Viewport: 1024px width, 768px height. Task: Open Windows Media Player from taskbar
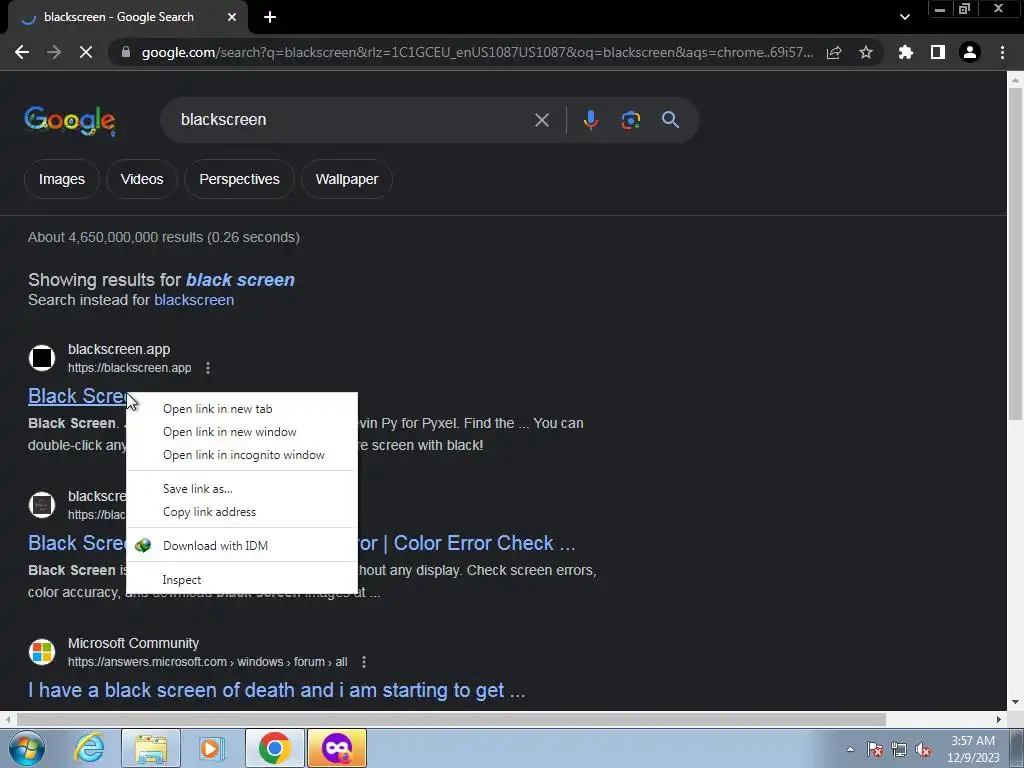click(212, 748)
